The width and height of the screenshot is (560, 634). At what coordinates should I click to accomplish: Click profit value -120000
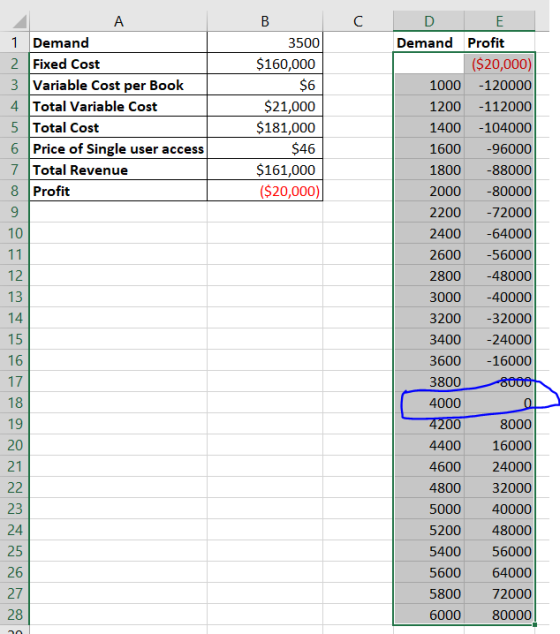(500, 85)
